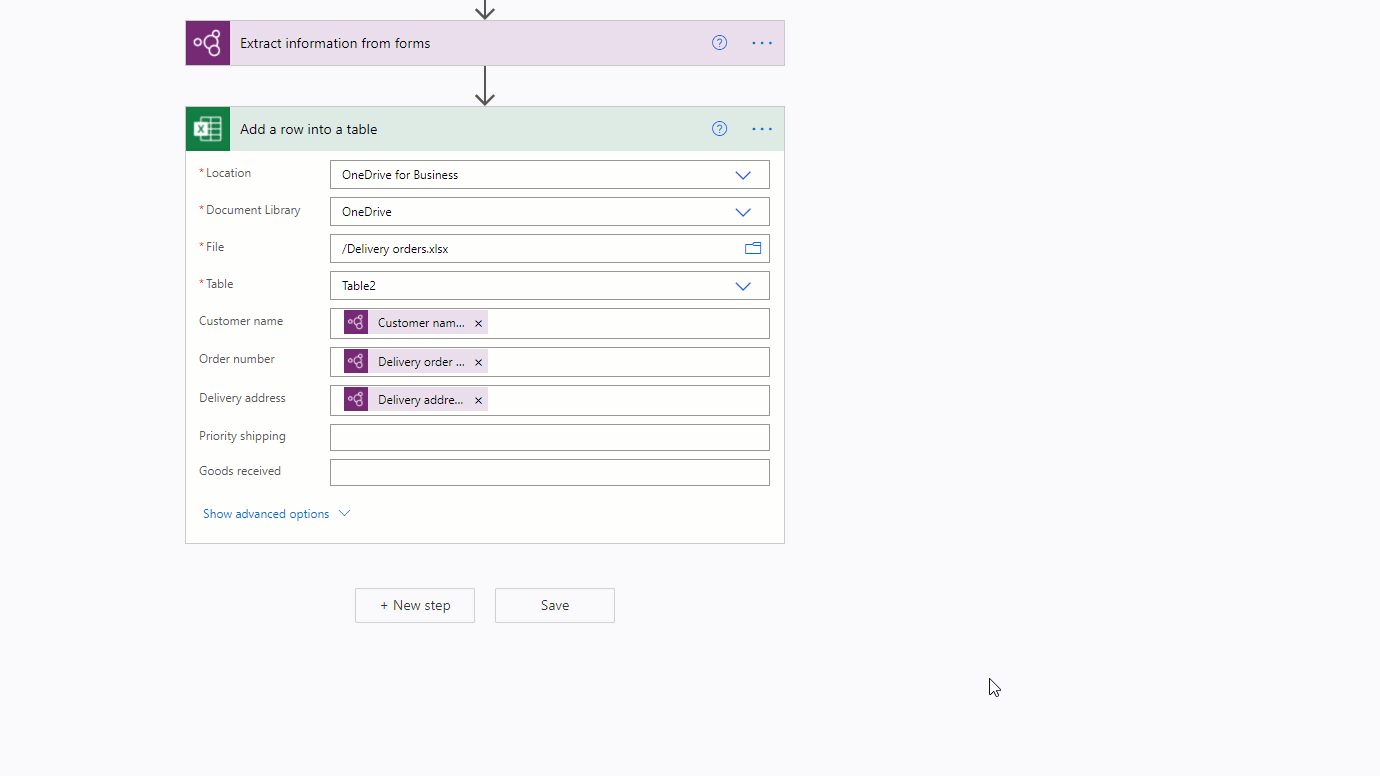Expand Show advanced options
The image size is (1380, 776).
[276, 513]
